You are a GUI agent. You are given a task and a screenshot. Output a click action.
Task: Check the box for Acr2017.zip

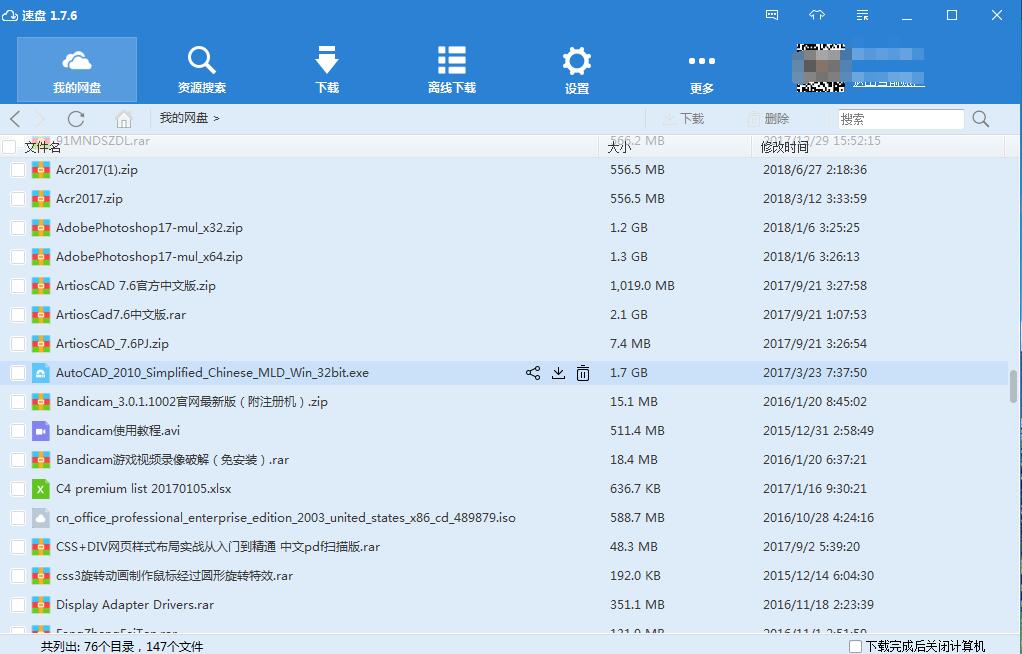18,199
